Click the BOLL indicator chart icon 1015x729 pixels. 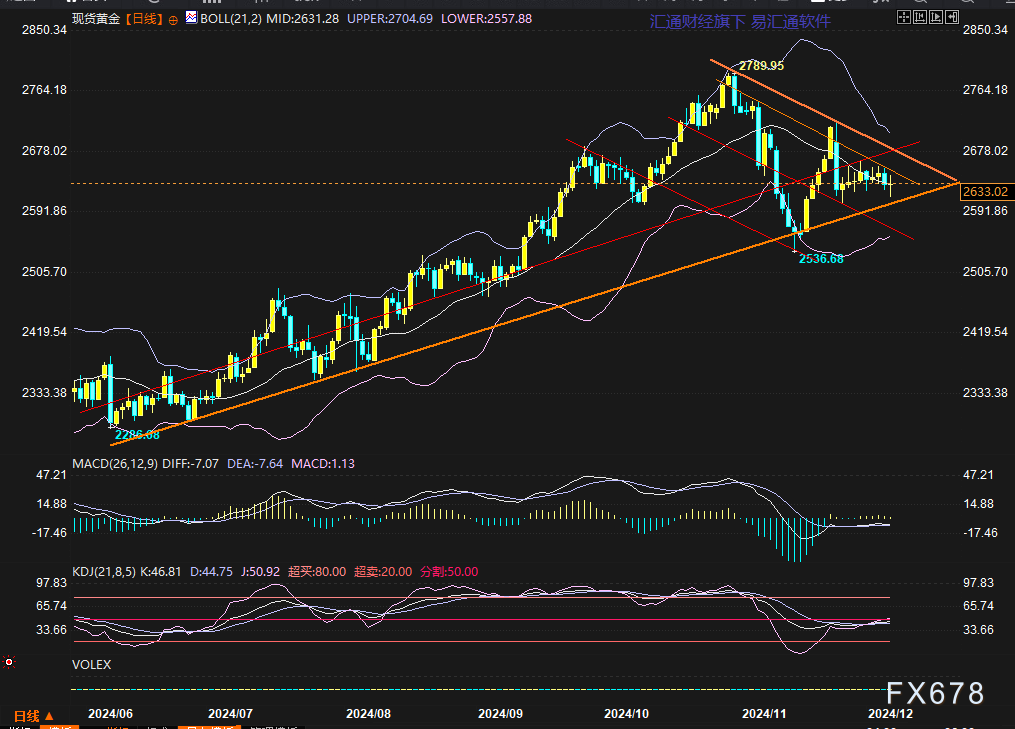click(191, 18)
